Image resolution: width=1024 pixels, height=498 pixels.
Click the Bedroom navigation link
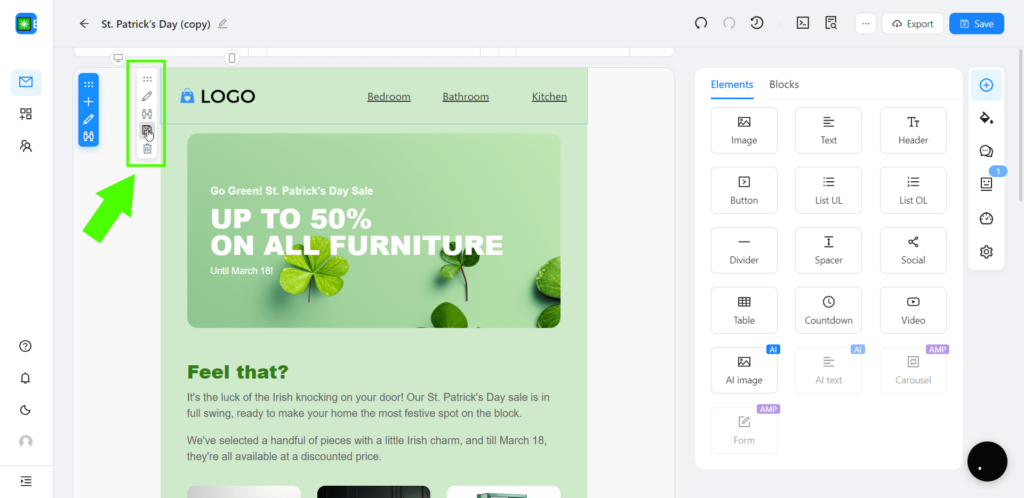(x=389, y=97)
